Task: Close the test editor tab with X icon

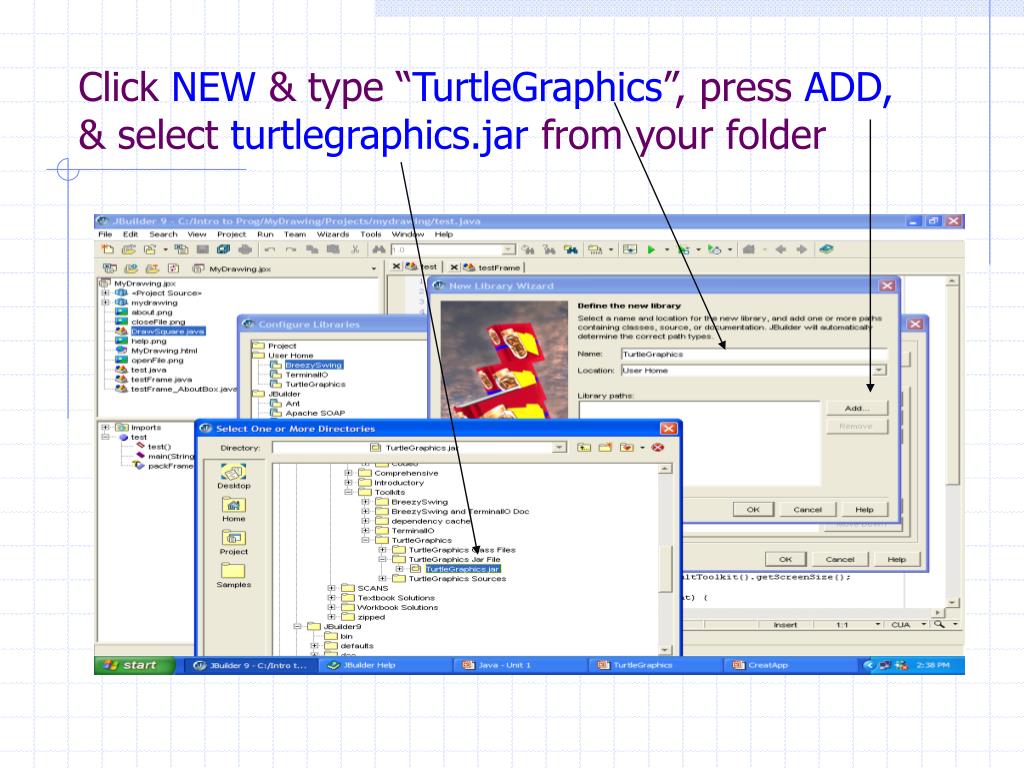Action: (x=396, y=266)
